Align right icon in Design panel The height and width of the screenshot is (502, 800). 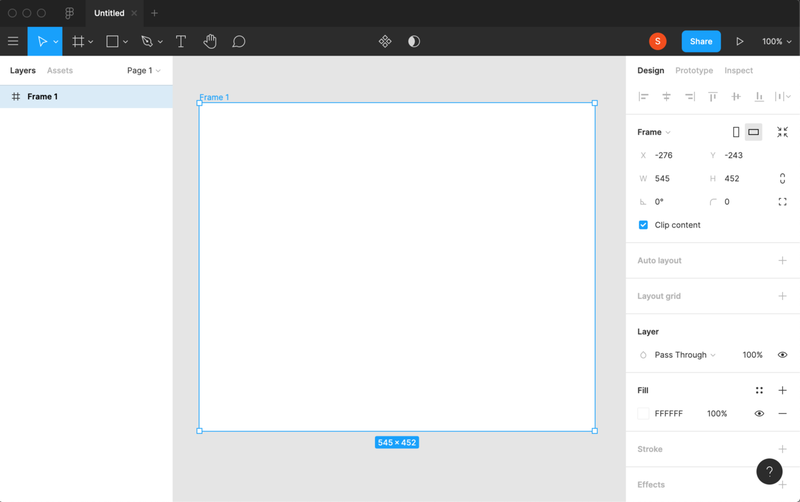click(690, 96)
